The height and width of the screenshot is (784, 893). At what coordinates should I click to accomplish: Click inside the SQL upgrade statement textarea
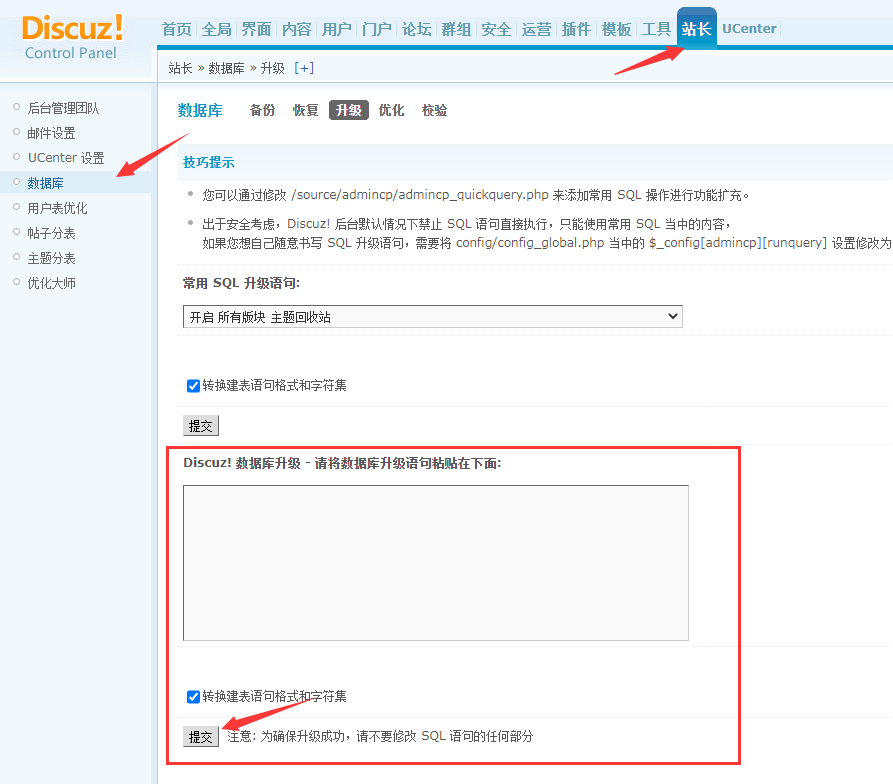click(x=436, y=563)
